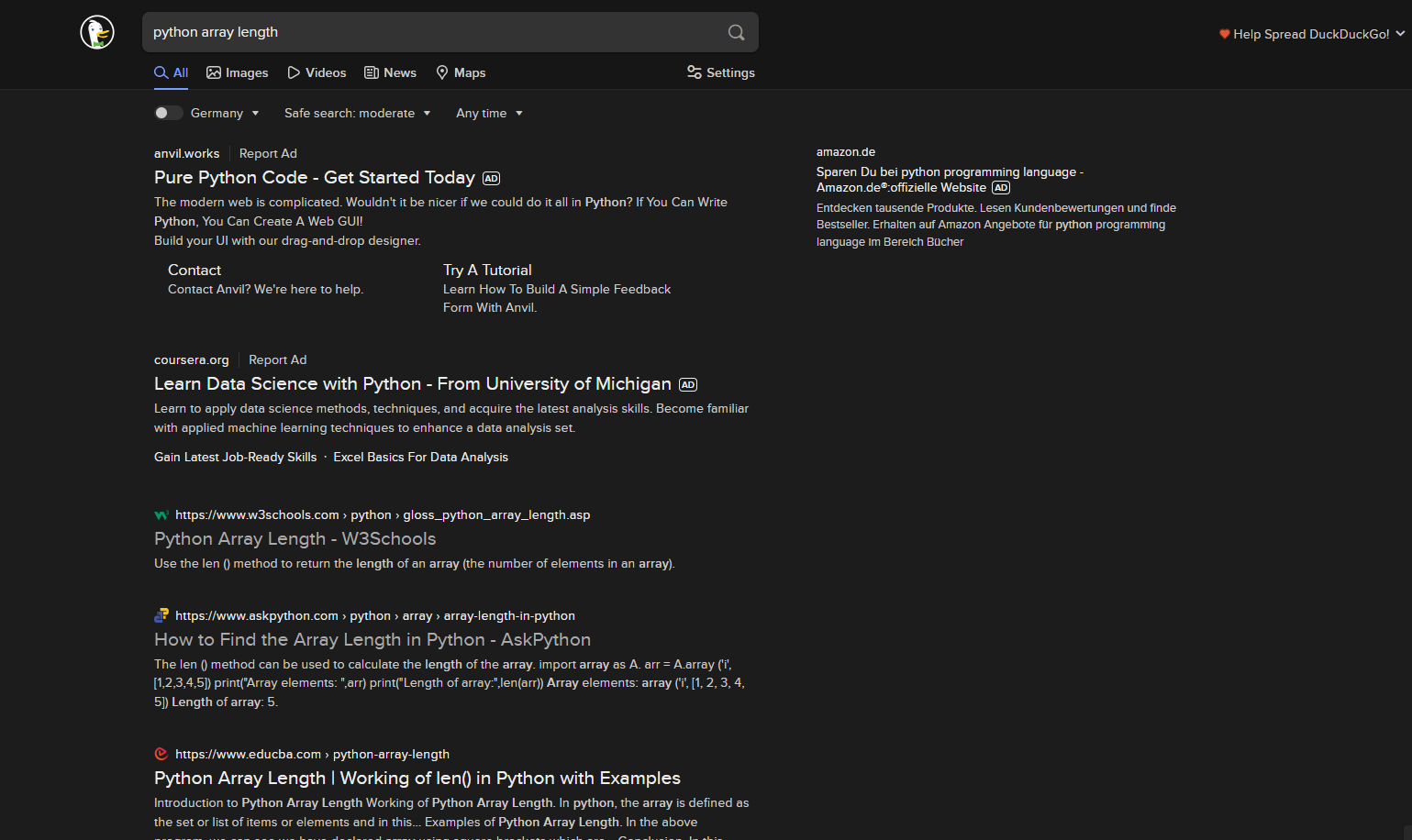The width and height of the screenshot is (1412, 840).
Task: Open the Safe search: moderate dropdown
Action: [x=358, y=113]
